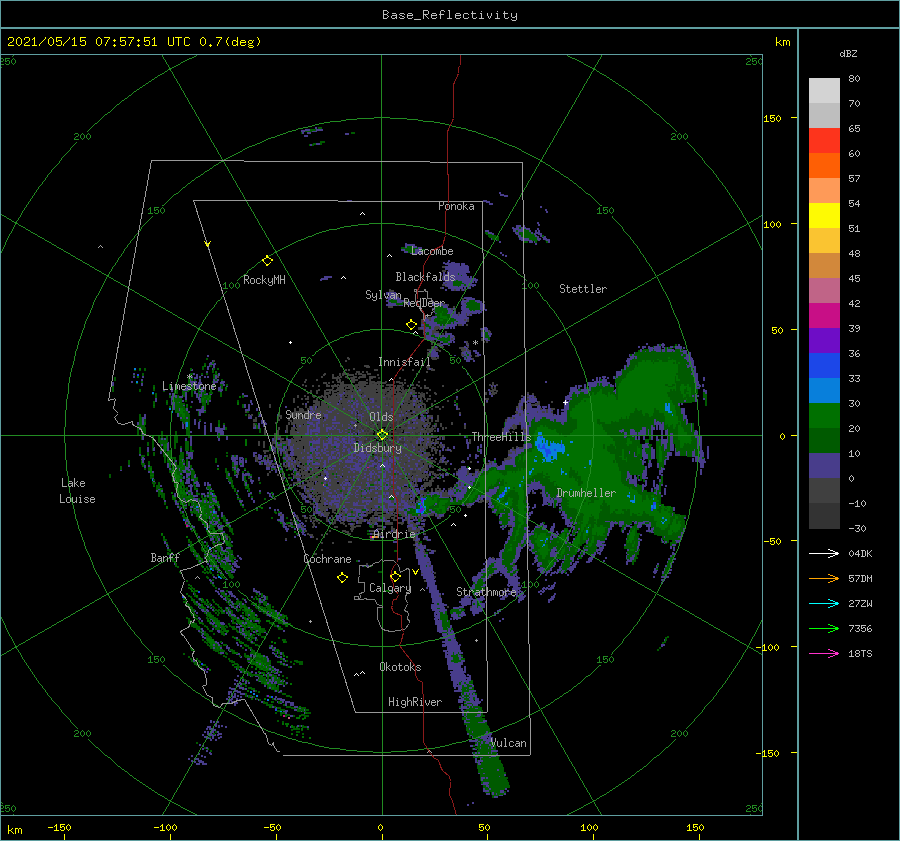Click the orange 57DM arrow in legend

click(x=824, y=579)
